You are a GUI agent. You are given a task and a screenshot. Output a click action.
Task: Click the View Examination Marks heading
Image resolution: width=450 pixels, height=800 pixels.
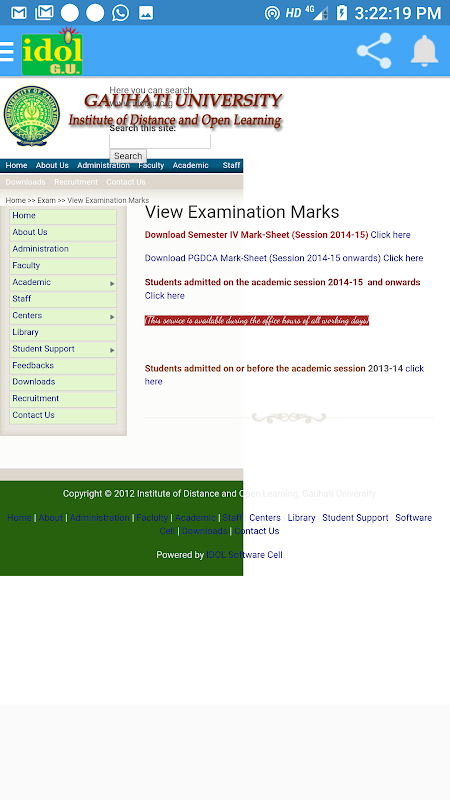(242, 212)
